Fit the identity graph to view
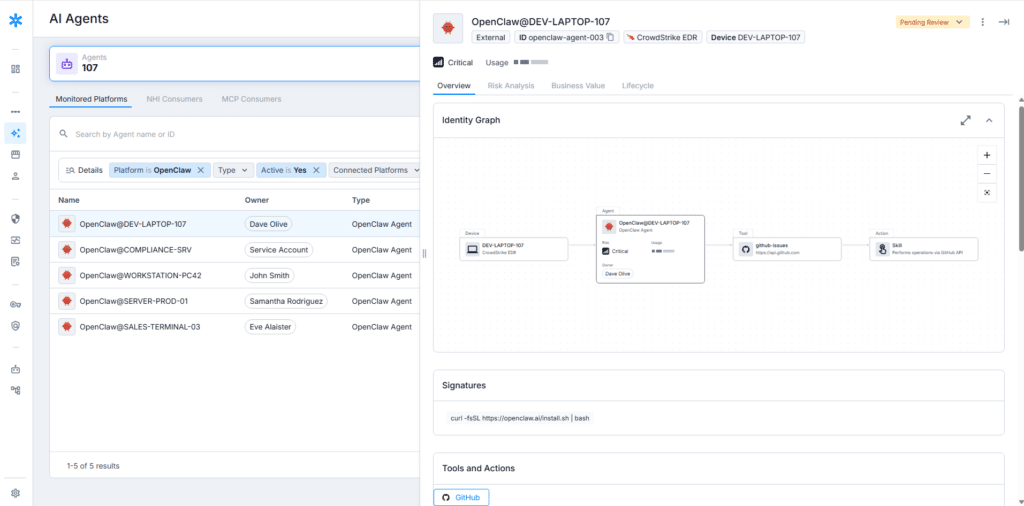The width and height of the screenshot is (1024, 506). point(987,193)
